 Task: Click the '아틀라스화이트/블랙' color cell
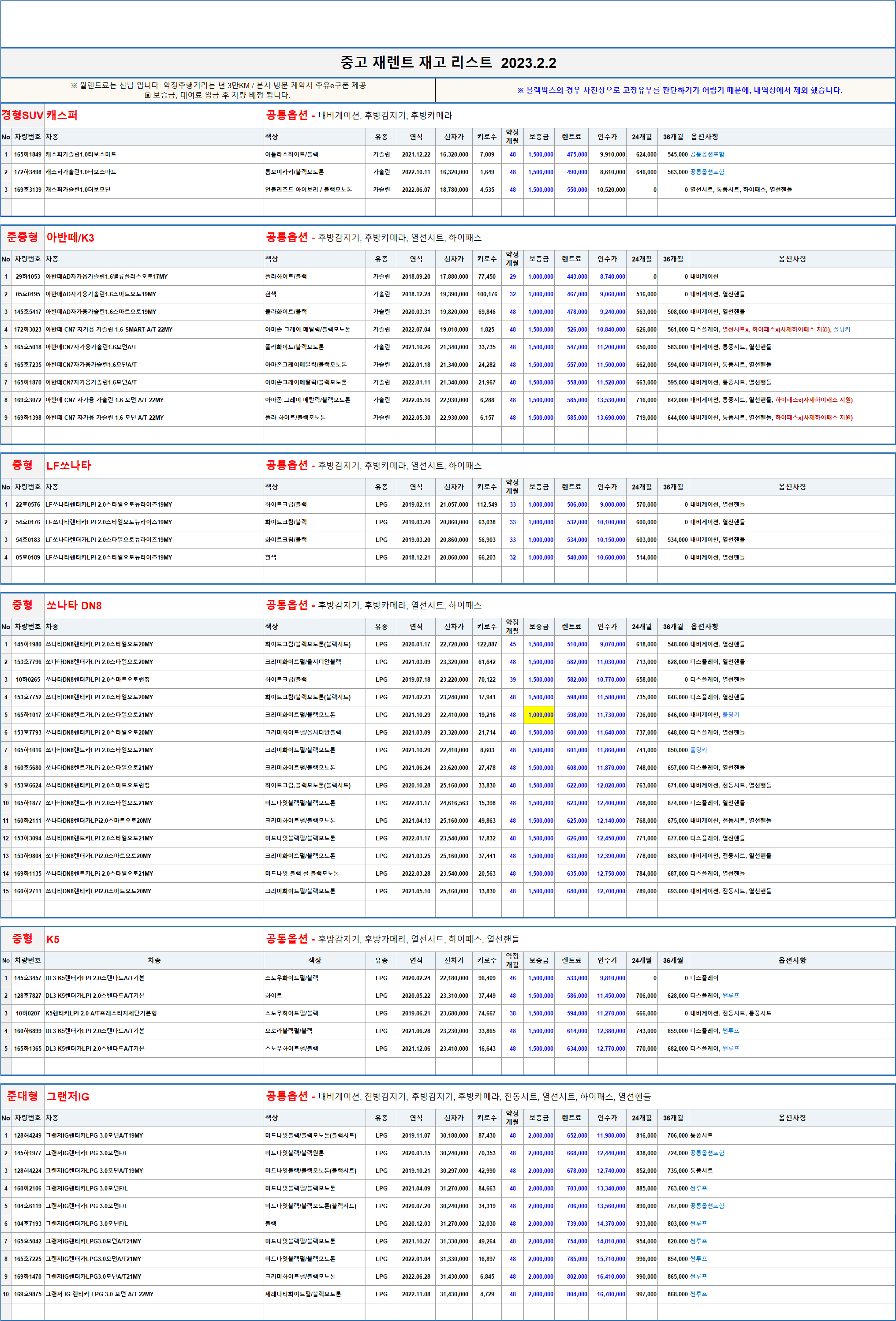315,155
